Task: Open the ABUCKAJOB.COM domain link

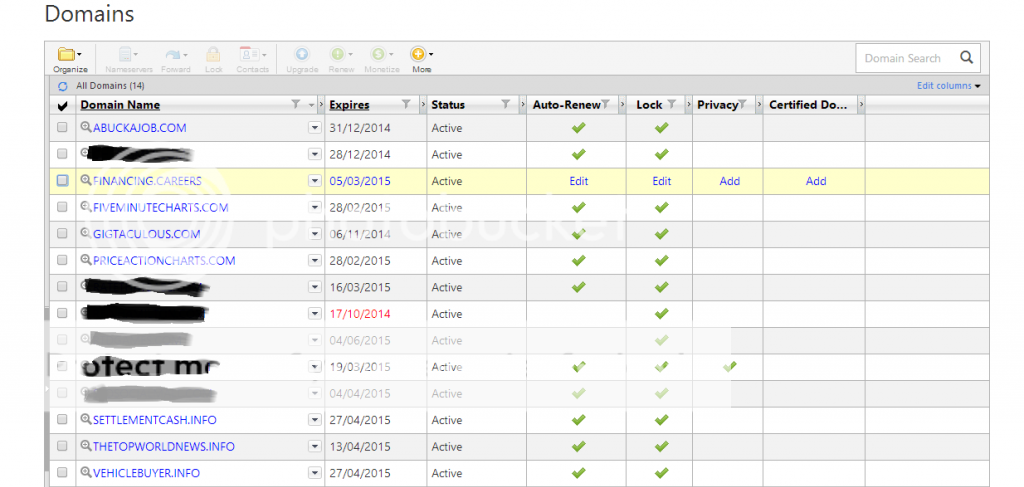Action: tap(140, 128)
